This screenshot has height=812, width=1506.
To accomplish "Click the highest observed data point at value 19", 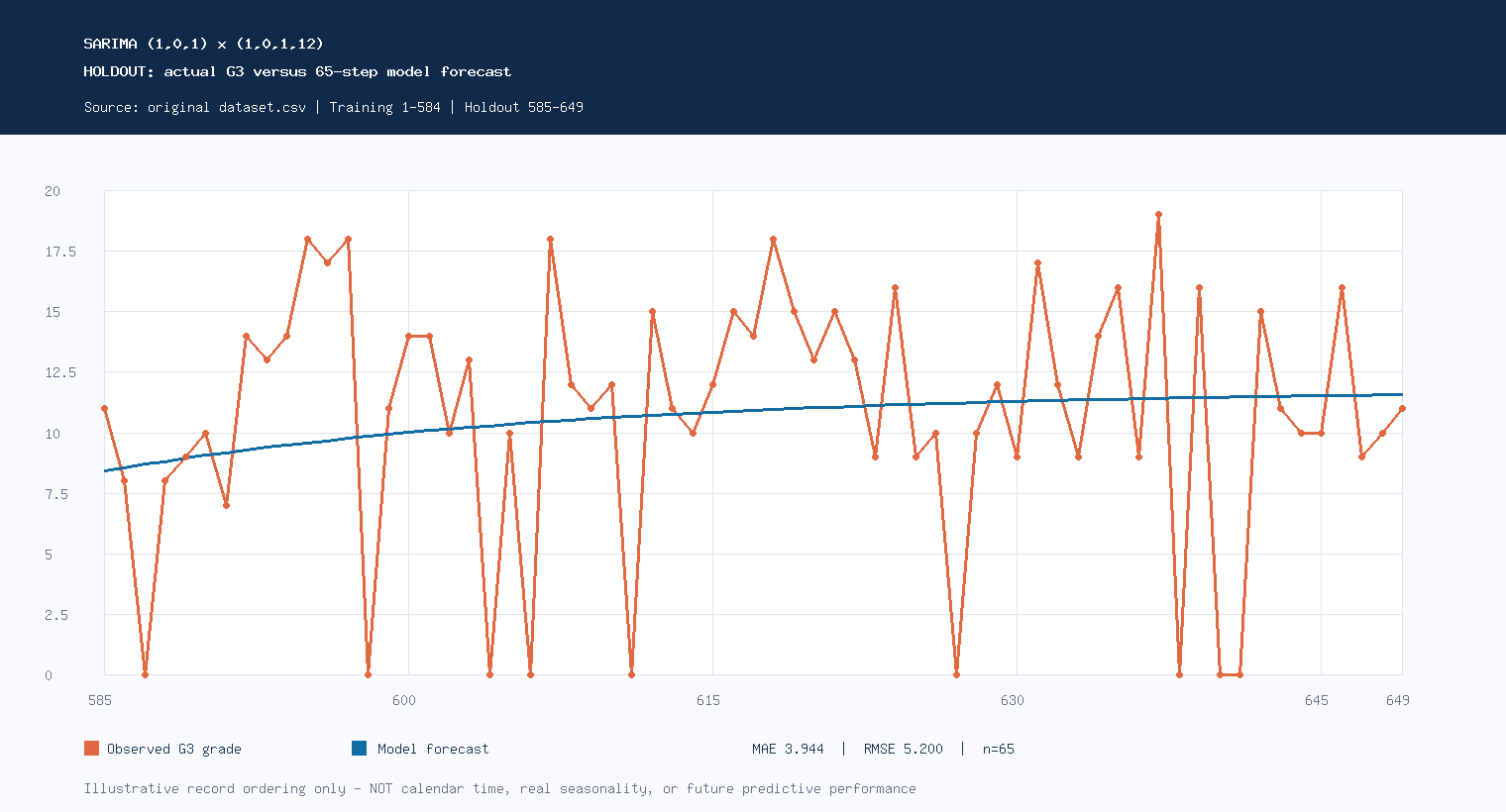I will pos(1158,215).
